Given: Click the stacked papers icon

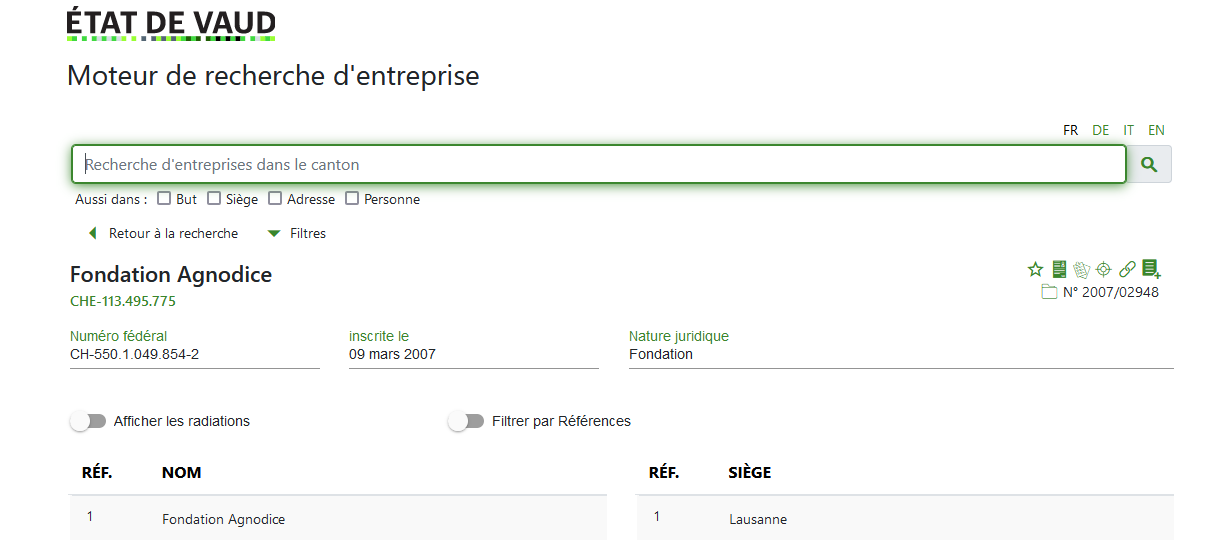Looking at the screenshot, I should point(1081,269).
